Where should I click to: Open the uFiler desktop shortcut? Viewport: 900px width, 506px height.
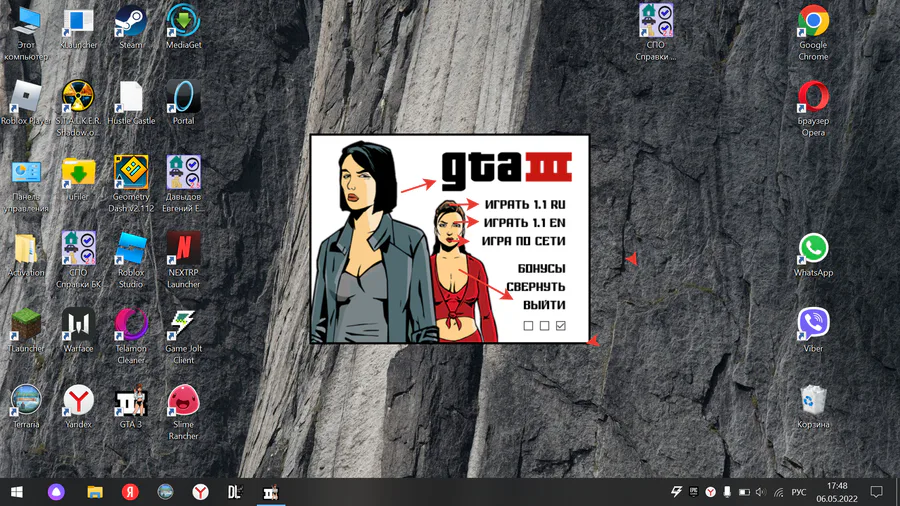coord(79,178)
